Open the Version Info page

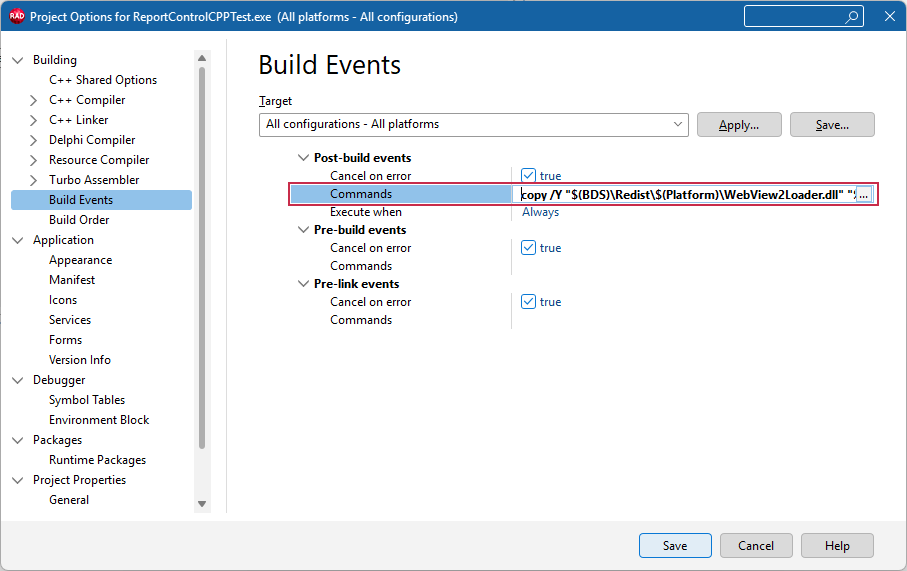(80, 360)
